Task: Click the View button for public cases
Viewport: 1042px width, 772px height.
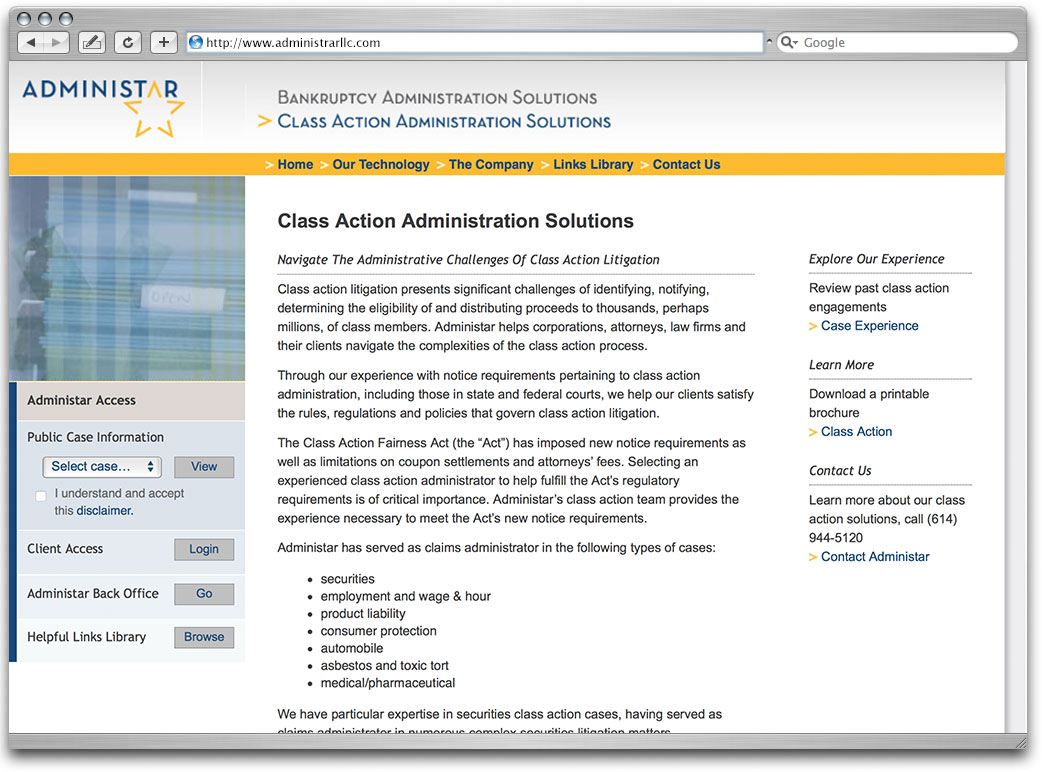Action: (x=204, y=466)
